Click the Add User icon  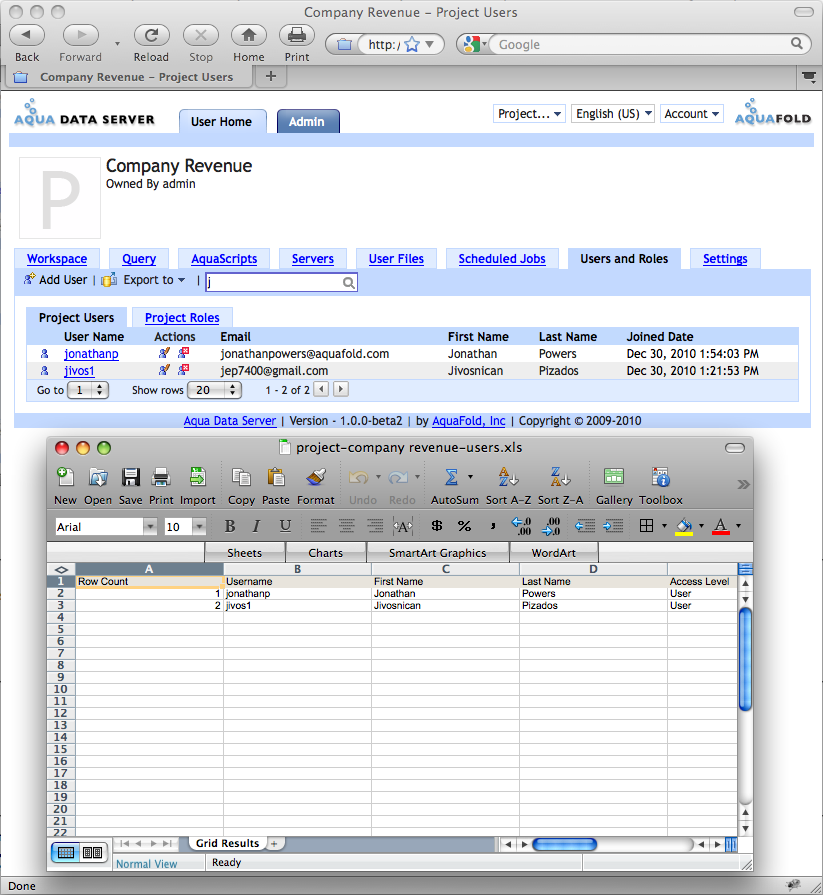pyautogui.click(x=29, y=279)
